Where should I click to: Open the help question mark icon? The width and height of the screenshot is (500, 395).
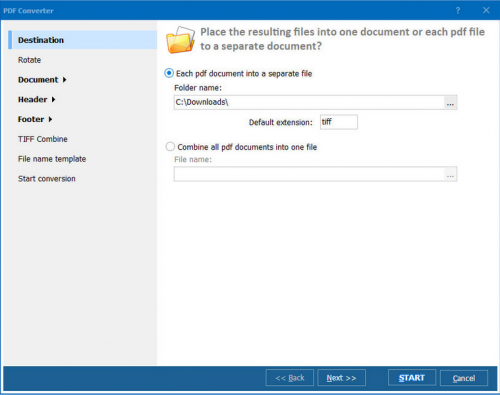click(458, 11)
